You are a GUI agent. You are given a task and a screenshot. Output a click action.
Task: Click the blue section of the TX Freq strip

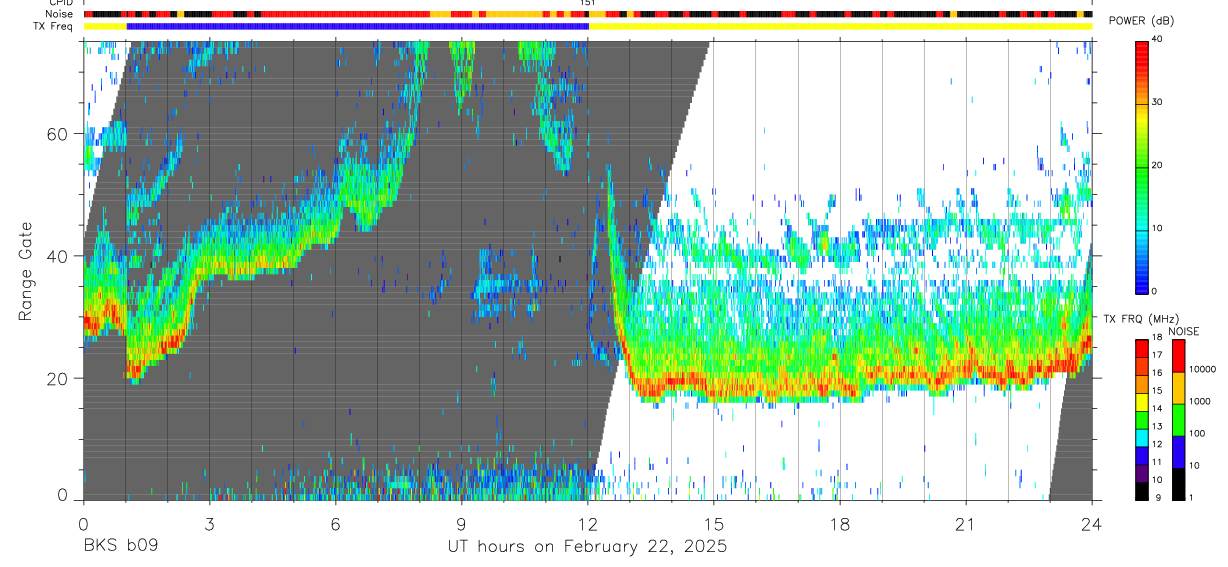(358, 27)
